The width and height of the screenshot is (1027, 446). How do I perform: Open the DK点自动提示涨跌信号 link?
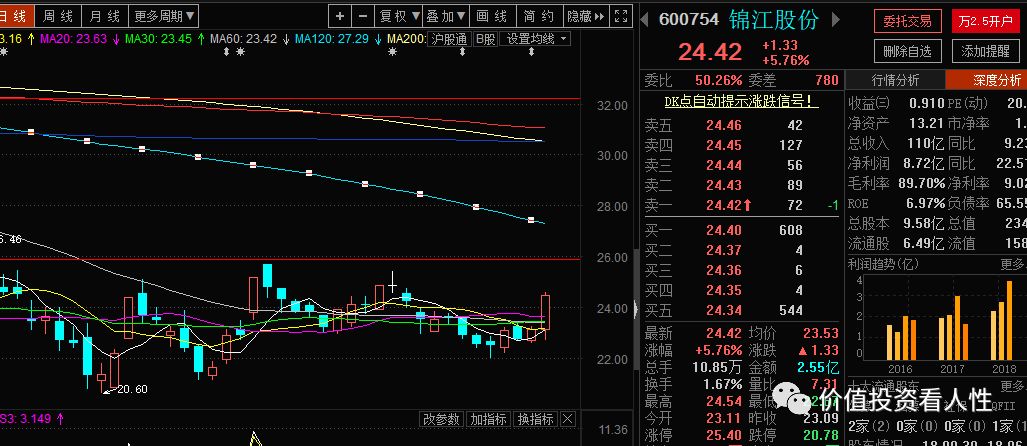pyautogui.click(x=741, y=102)
